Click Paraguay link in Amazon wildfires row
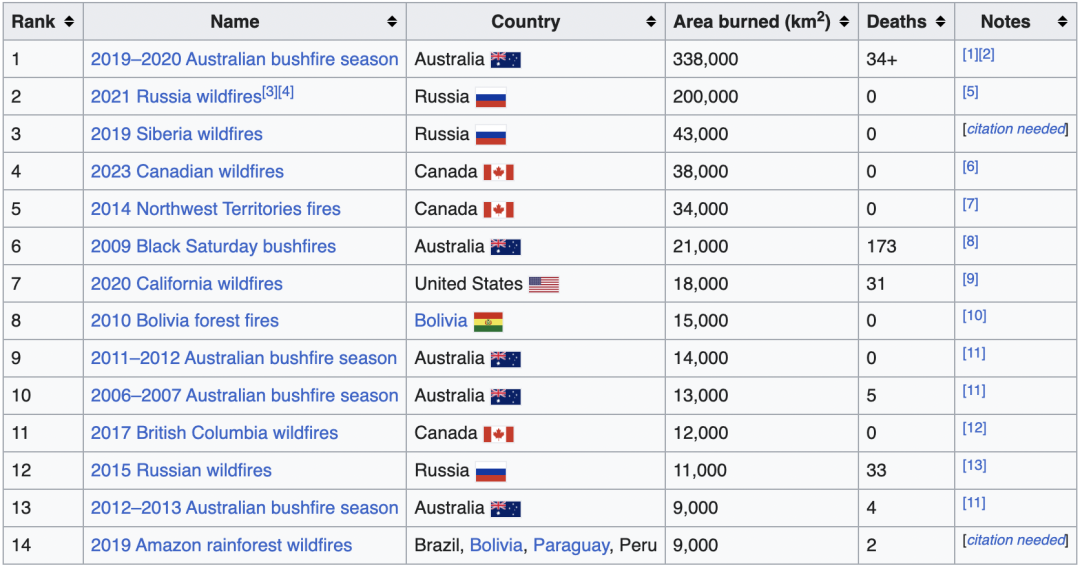The image size is (1080, 568). coord(570,545)
